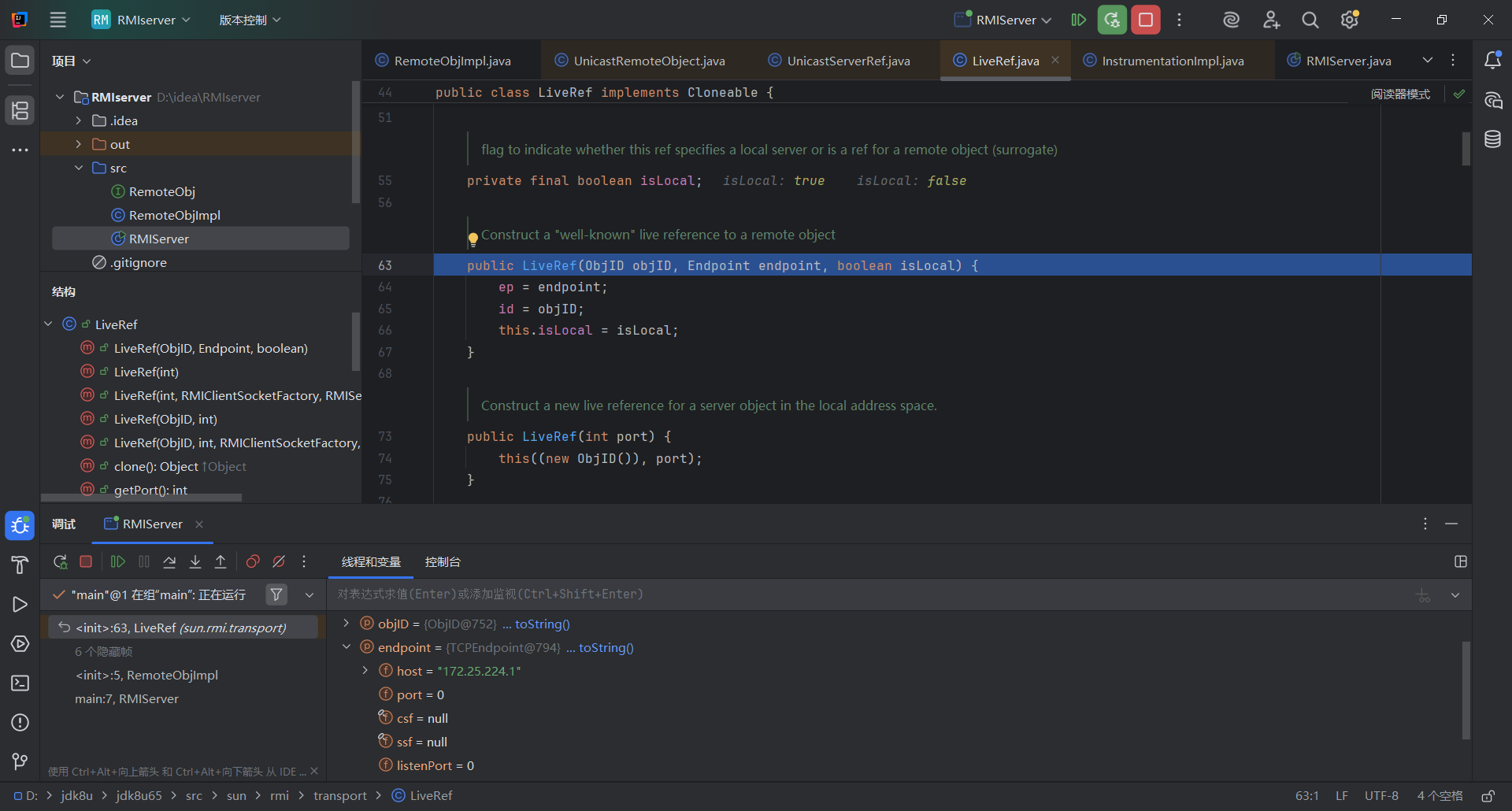Switch to the RMIServer.java editor tab
This screenshot has width=1512, height=811.
(x=1347, y=61)
